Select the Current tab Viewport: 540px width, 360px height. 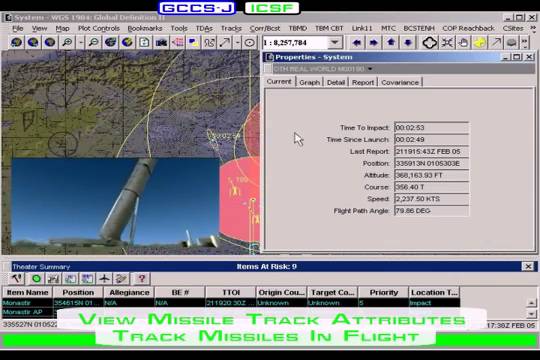click(x=279, y=82)
